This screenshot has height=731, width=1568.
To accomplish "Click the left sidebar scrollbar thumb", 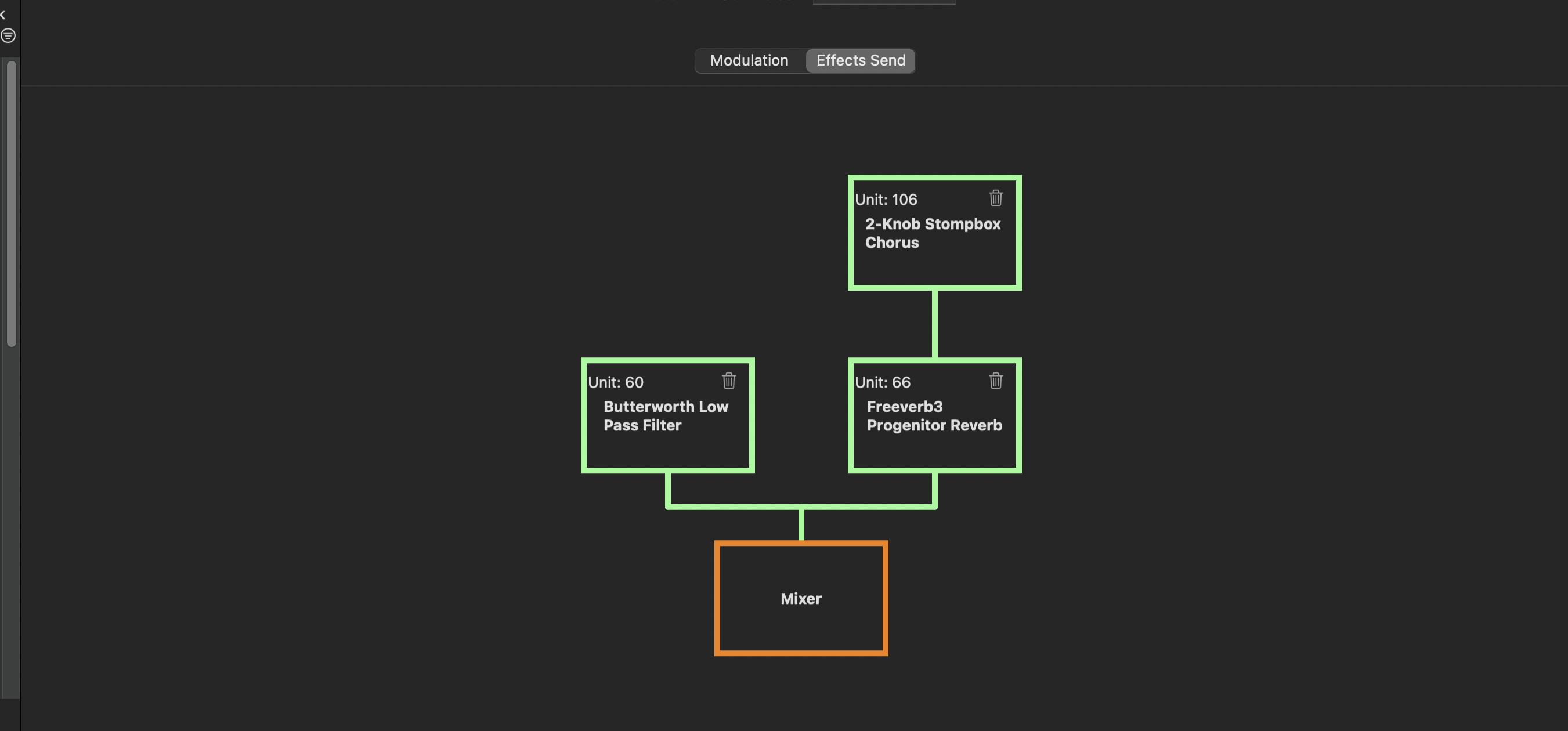I will [x=12, y=204].
